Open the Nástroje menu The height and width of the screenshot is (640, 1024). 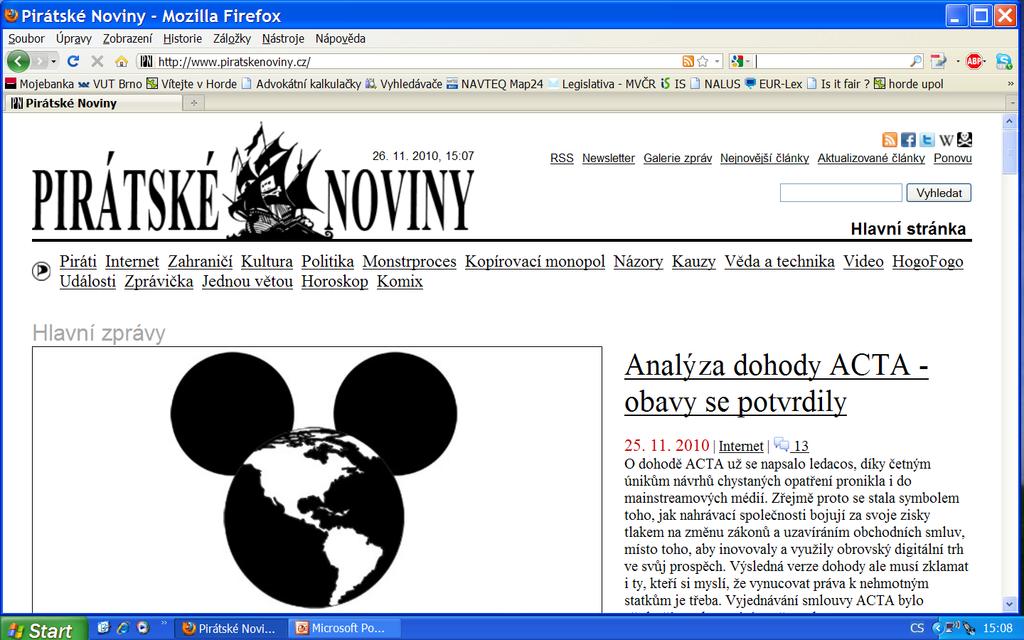click(x=283, y=39)
